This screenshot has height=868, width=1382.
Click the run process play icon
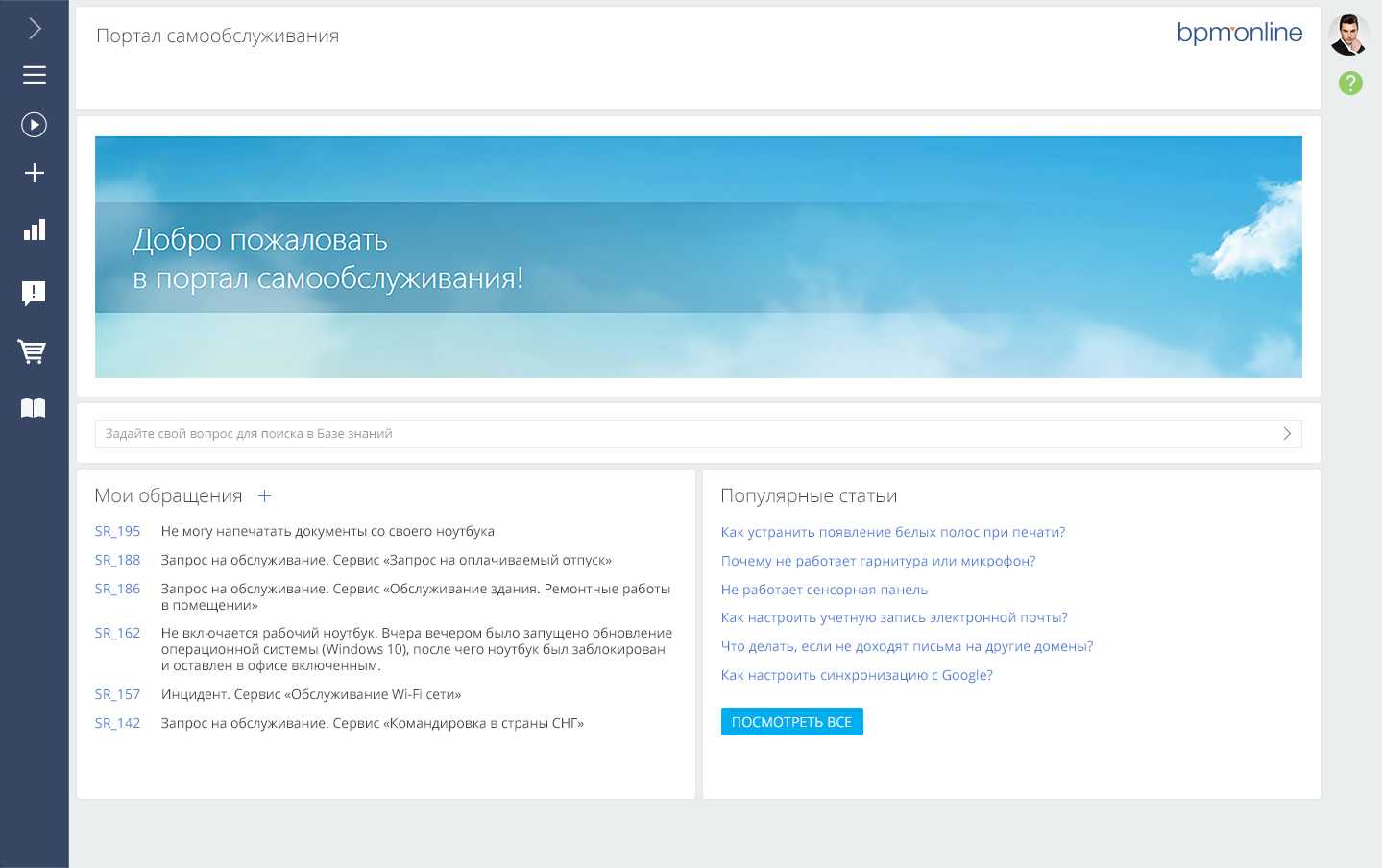pyautogui.click(x=35, y=125)
